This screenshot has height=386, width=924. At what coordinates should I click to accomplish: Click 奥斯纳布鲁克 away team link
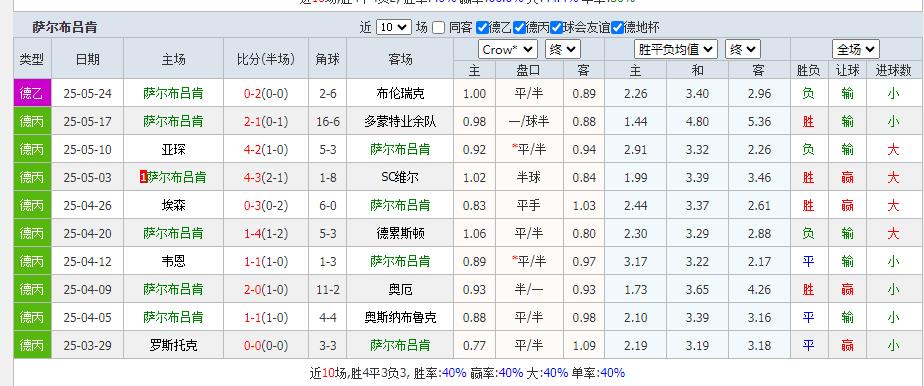click(400, 317)
